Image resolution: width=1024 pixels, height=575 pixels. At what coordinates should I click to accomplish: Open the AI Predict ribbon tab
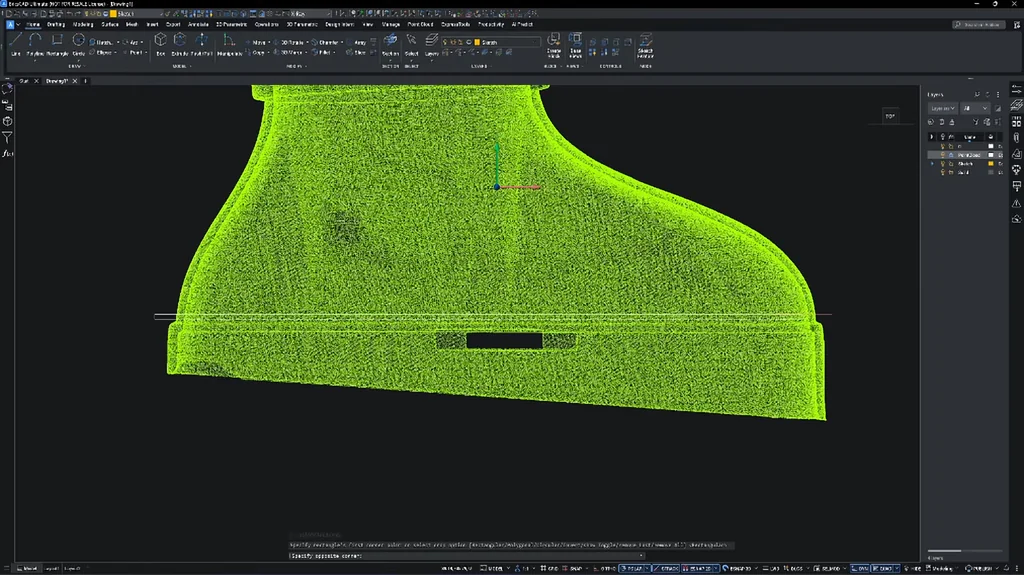tap(522, 24)
